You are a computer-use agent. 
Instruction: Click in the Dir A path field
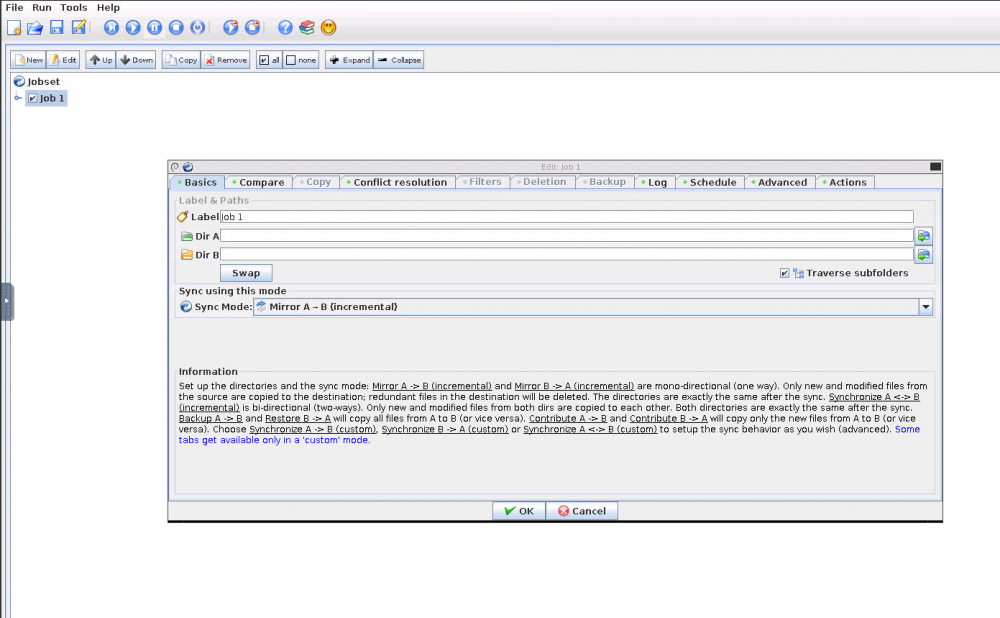click(x=566, y=236)
